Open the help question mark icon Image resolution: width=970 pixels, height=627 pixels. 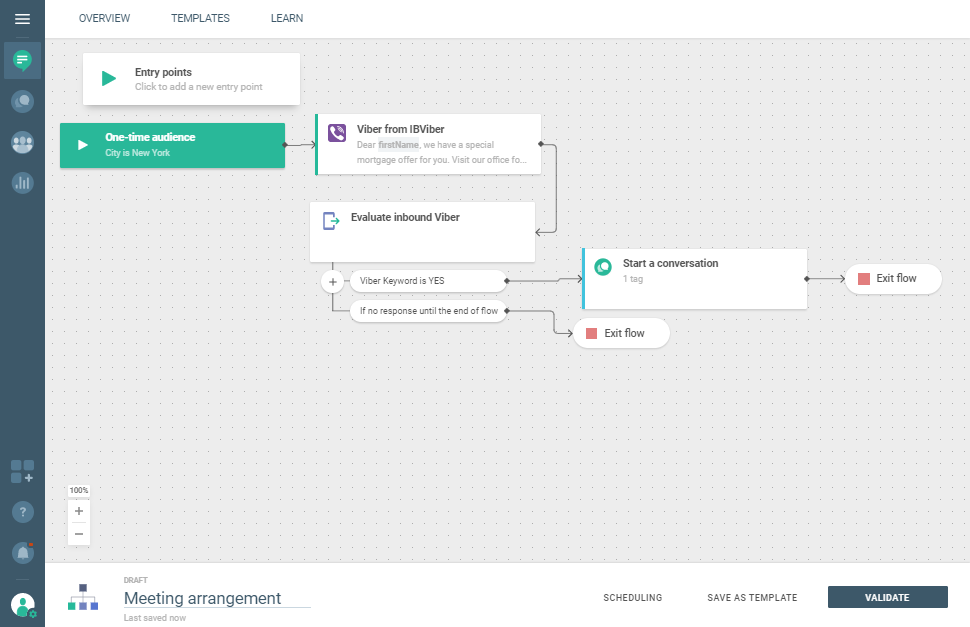22,512
